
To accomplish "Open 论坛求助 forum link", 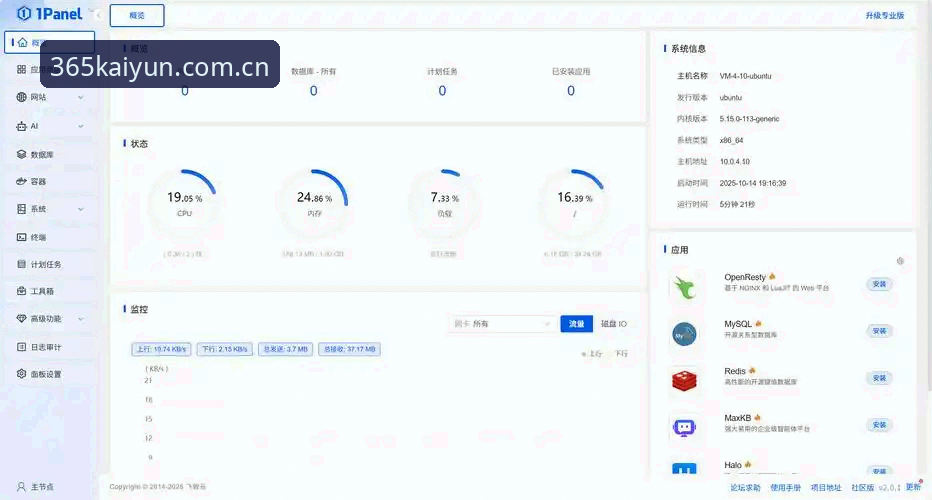I will click(x=745, y=488).
